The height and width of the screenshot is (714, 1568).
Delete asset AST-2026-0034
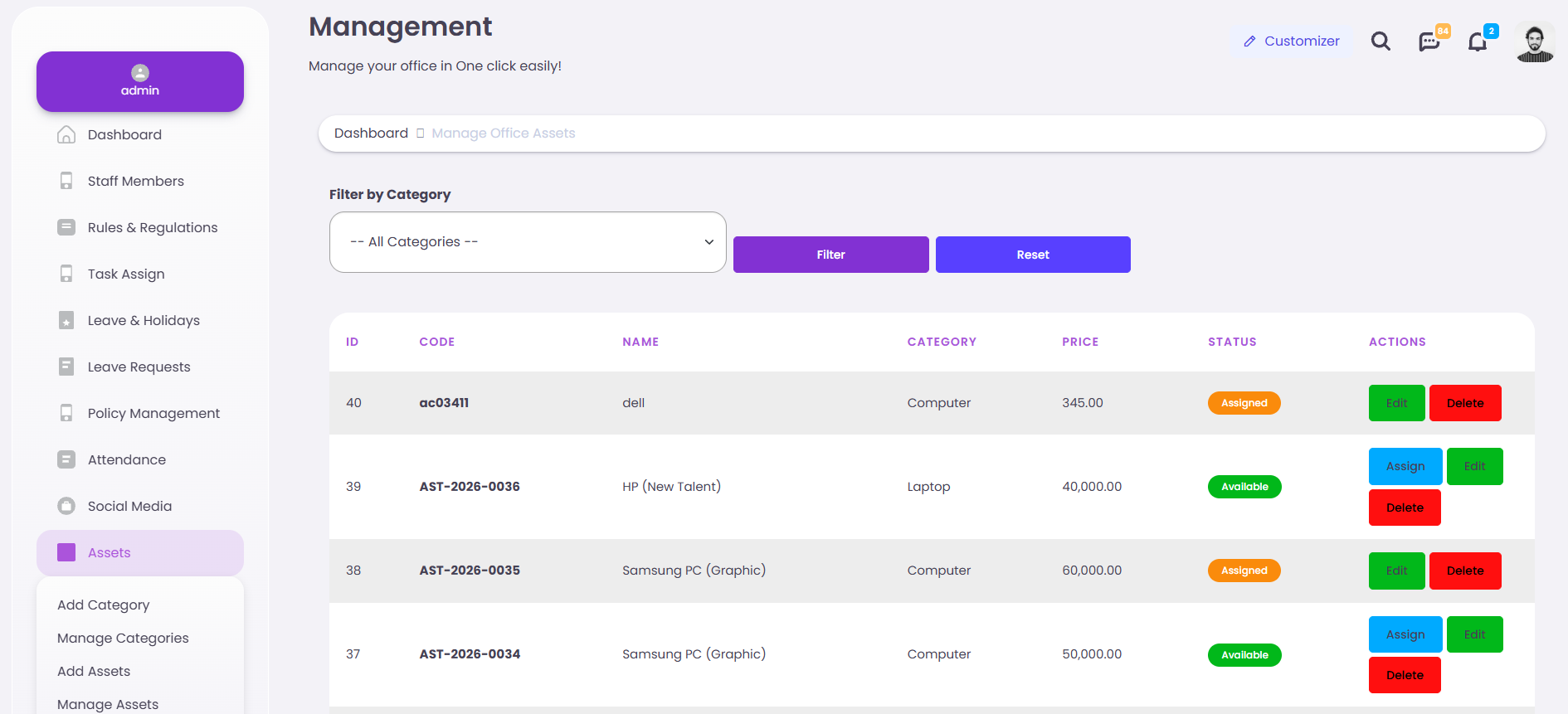click(x=1405, y=675)
